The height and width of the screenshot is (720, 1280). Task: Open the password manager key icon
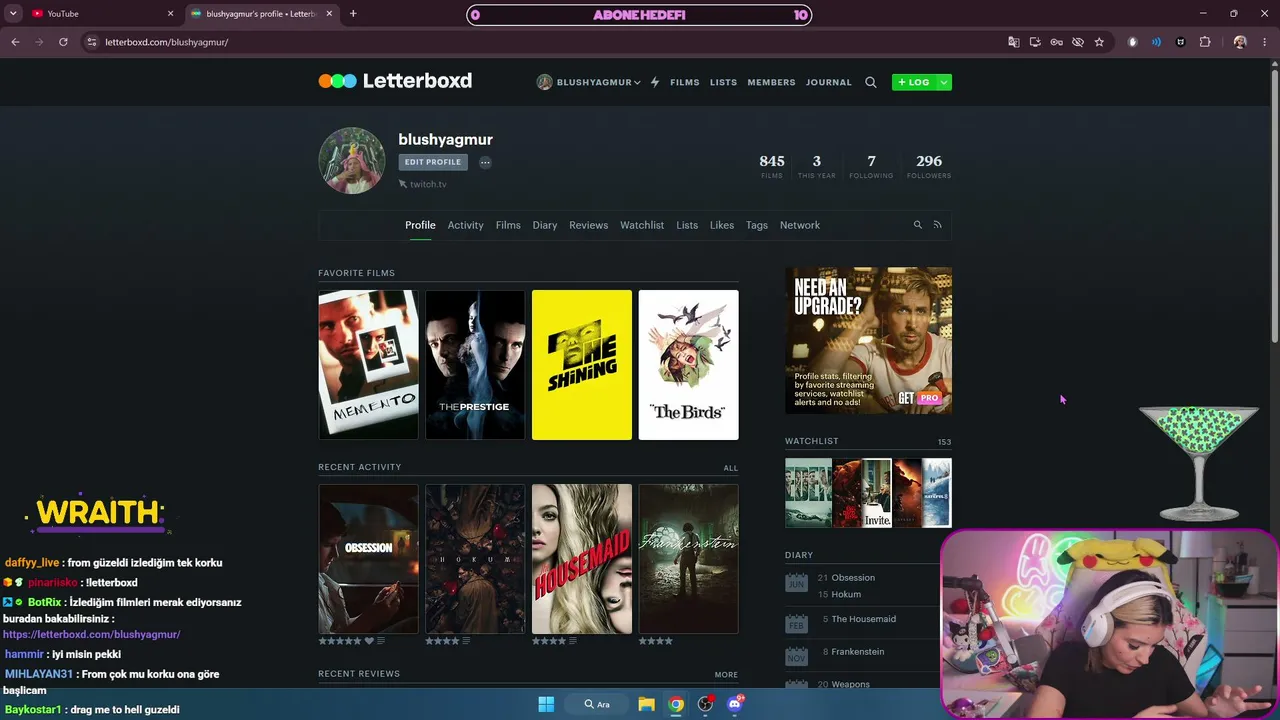coord(1056,42)
